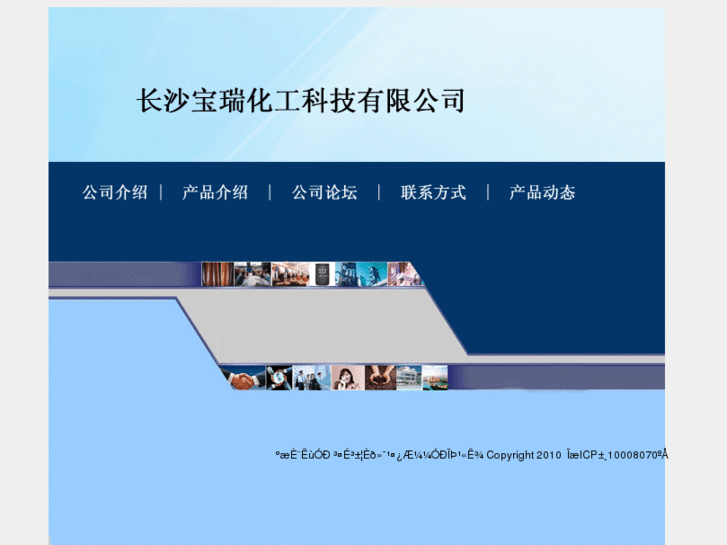Viewport: 727px width, 545px height.
Task: Select the white office building thumbnail
Action: pos(409,378)
